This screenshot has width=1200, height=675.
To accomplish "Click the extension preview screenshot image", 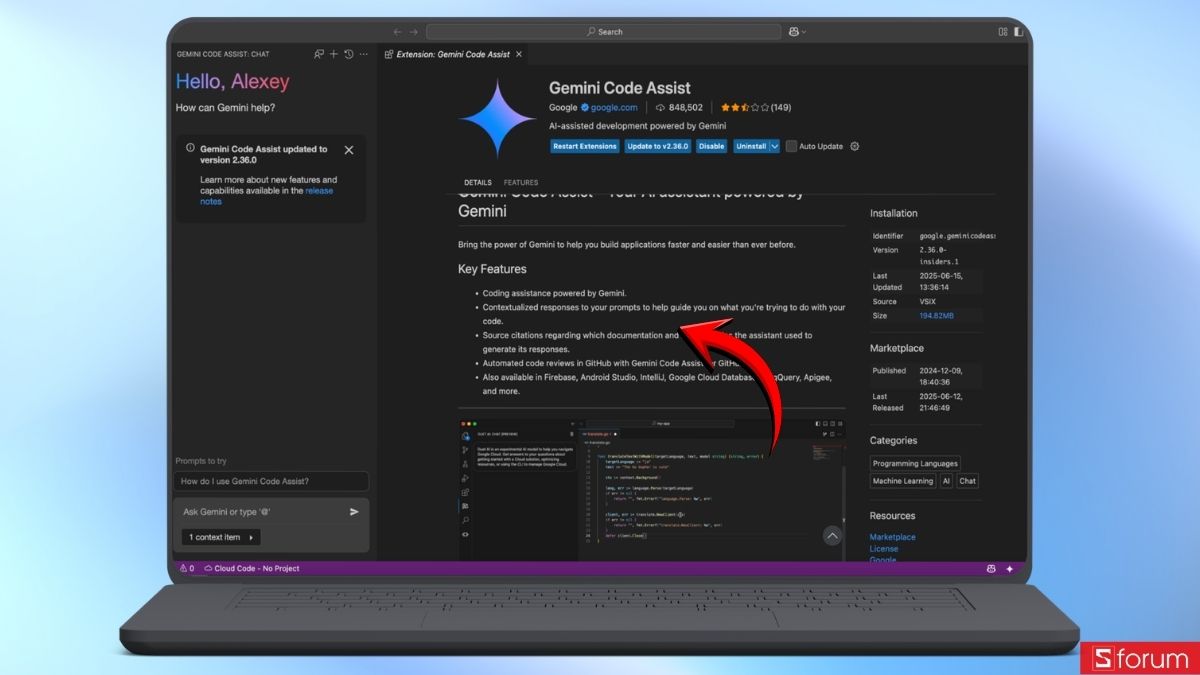I will tap(652, 490).
